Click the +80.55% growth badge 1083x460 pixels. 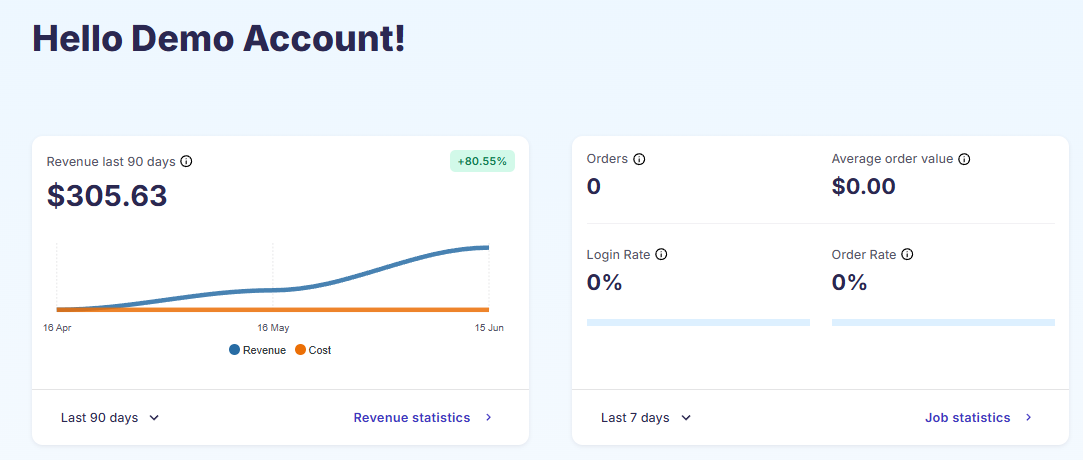pyautogui.click(x=482, y=162)
